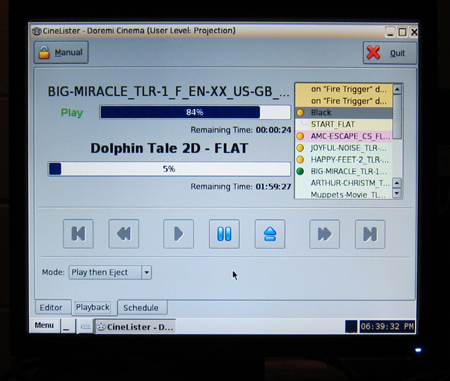Viewport: 450px width, 381px height.
Task: Pause the current playback
Action: (x=224, y=234)
